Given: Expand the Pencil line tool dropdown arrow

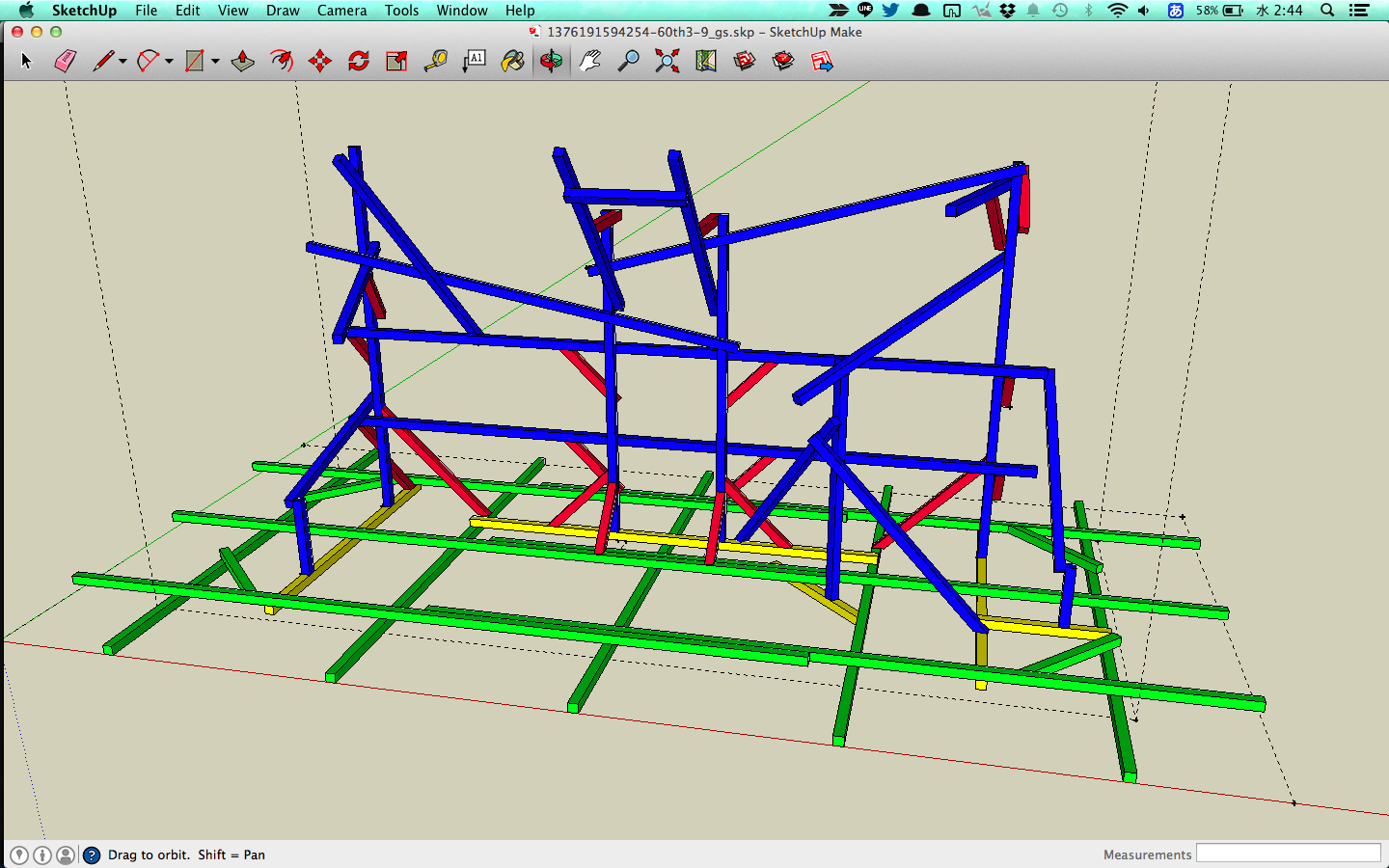Looking at the screenshot, I should point(123,62).
